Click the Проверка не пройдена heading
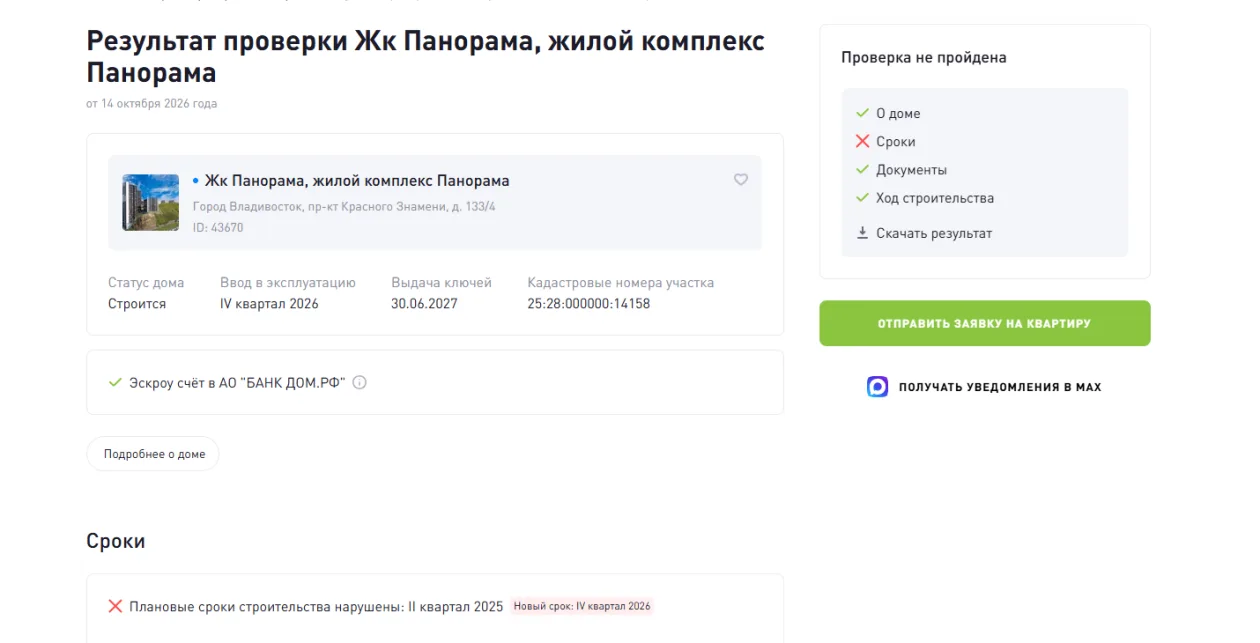Image resolution: width=1260 pixels, height=643 pixels. [x=924, y=57]
